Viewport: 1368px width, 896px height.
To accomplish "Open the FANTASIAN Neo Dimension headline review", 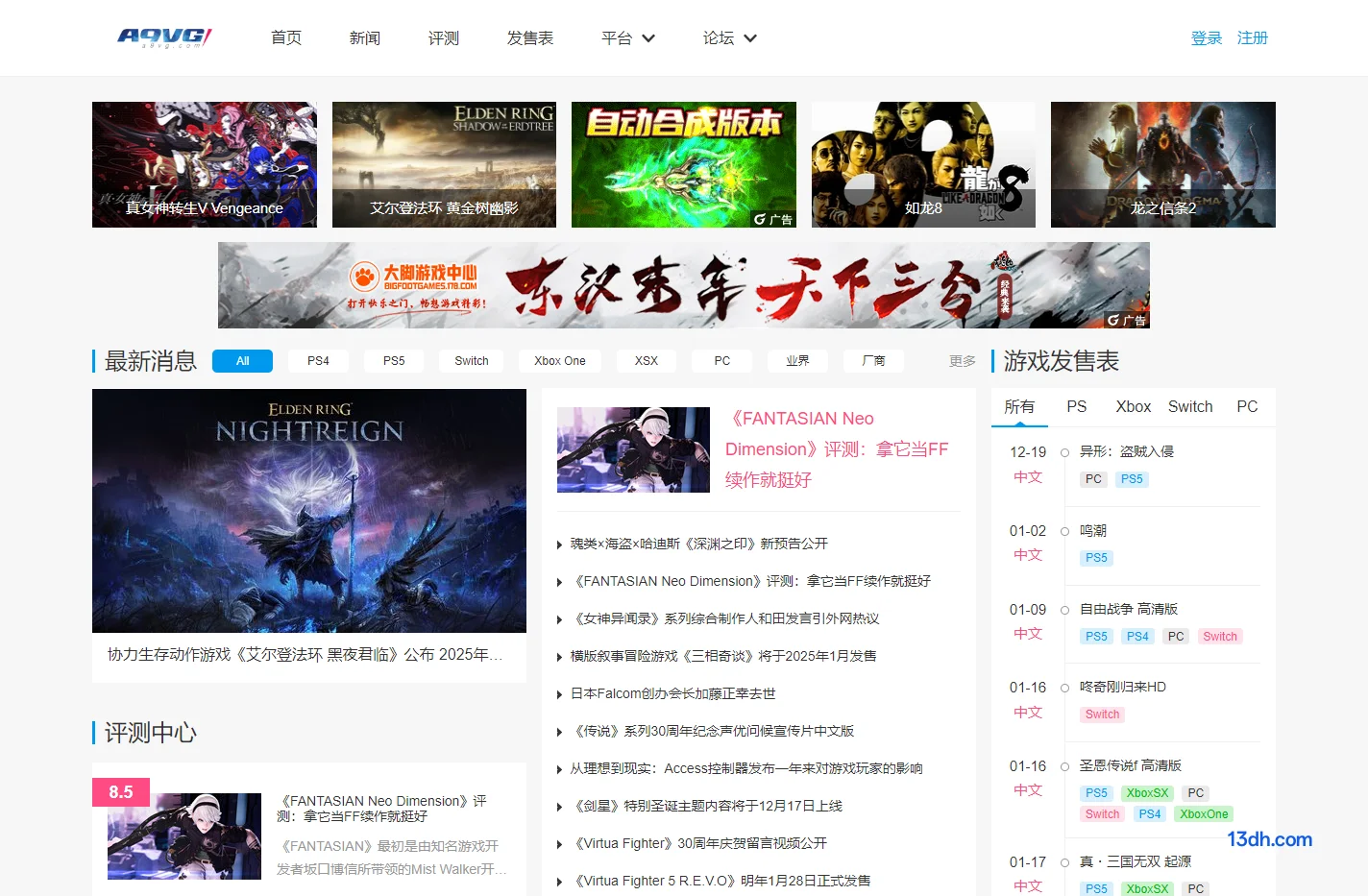I will 837,449.
